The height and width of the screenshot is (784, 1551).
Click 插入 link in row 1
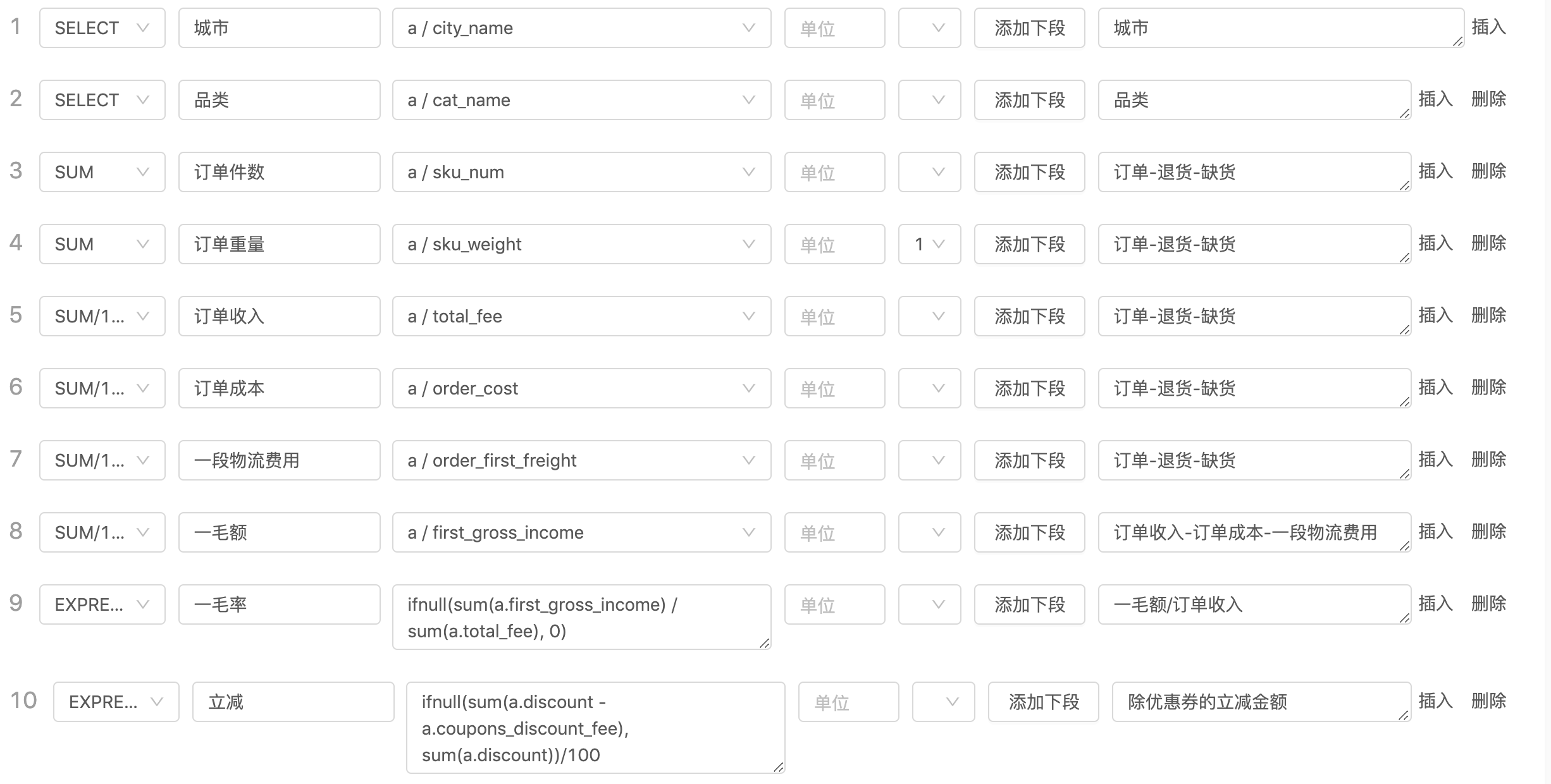[1488, 27]
